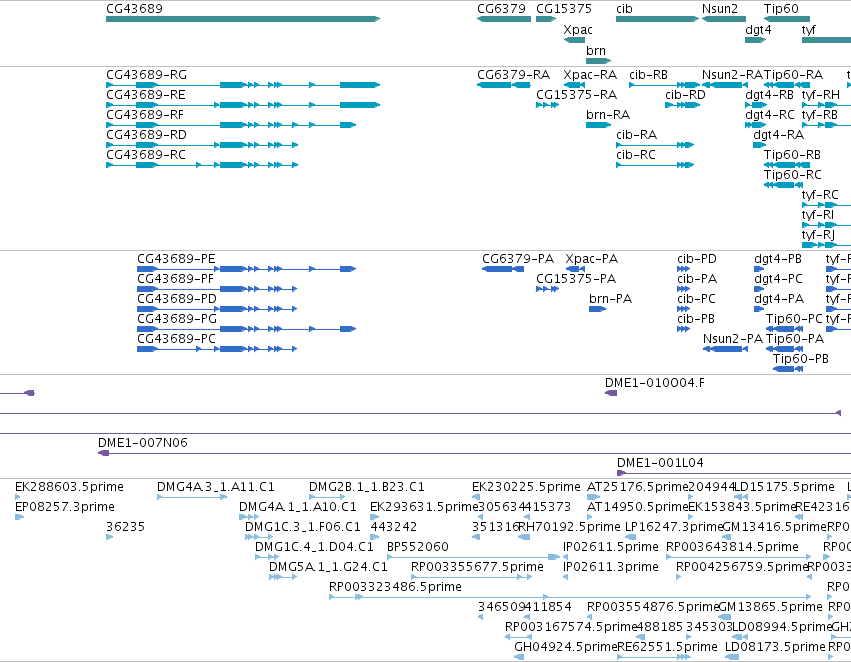Screen dimensions: 851x662
Task: Choose the cib-RA transcript
Action: (x=655, y=145)
